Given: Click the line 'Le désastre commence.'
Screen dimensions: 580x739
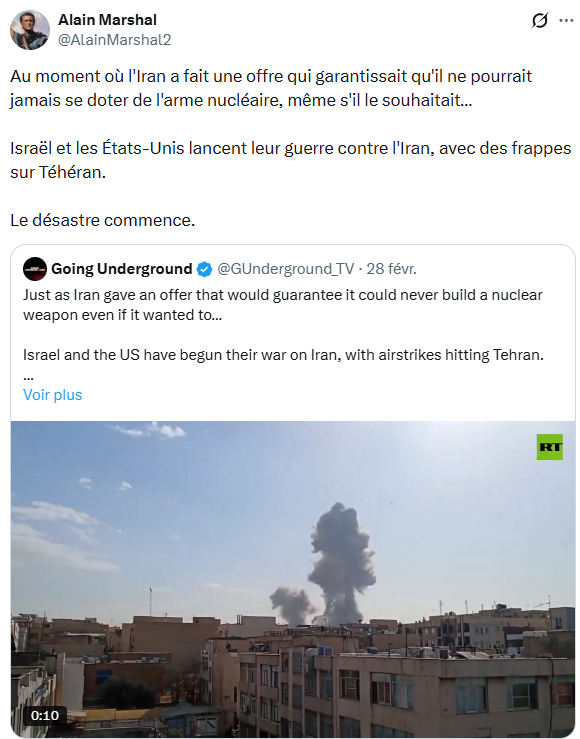Looking at the screenshot, I should [103, 220].
